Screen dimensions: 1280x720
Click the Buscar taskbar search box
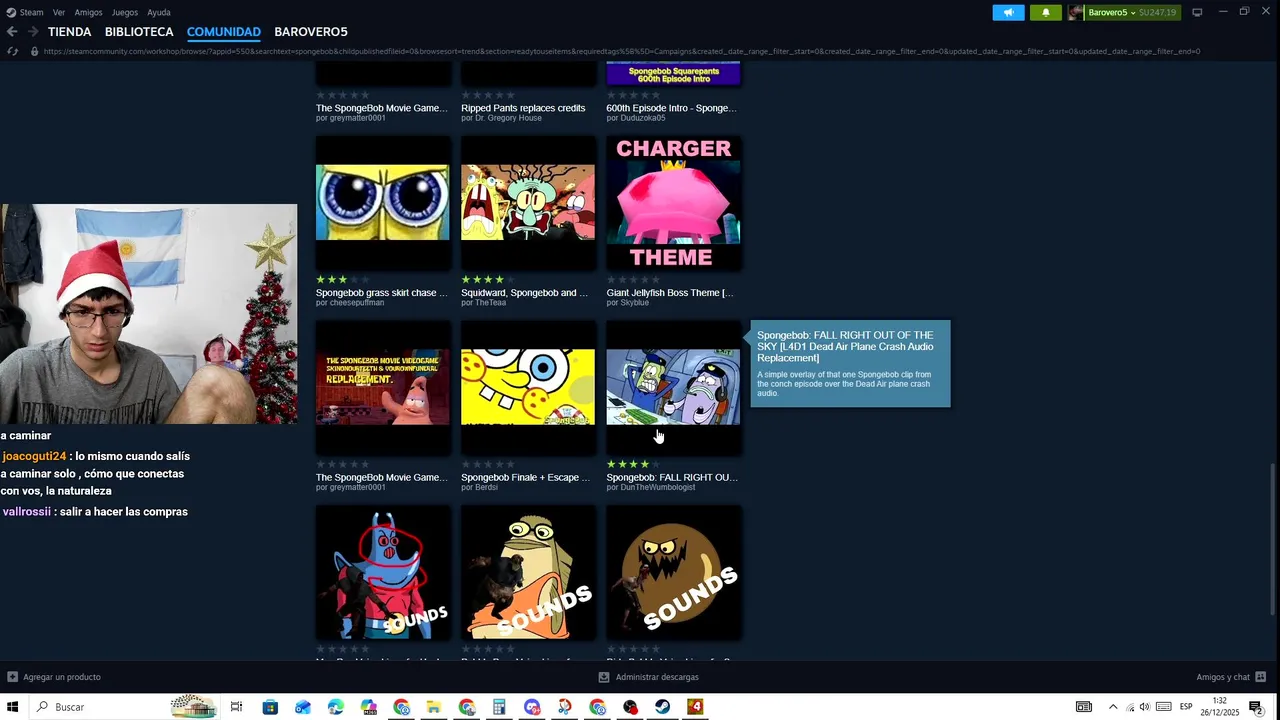tap(125, 707)
